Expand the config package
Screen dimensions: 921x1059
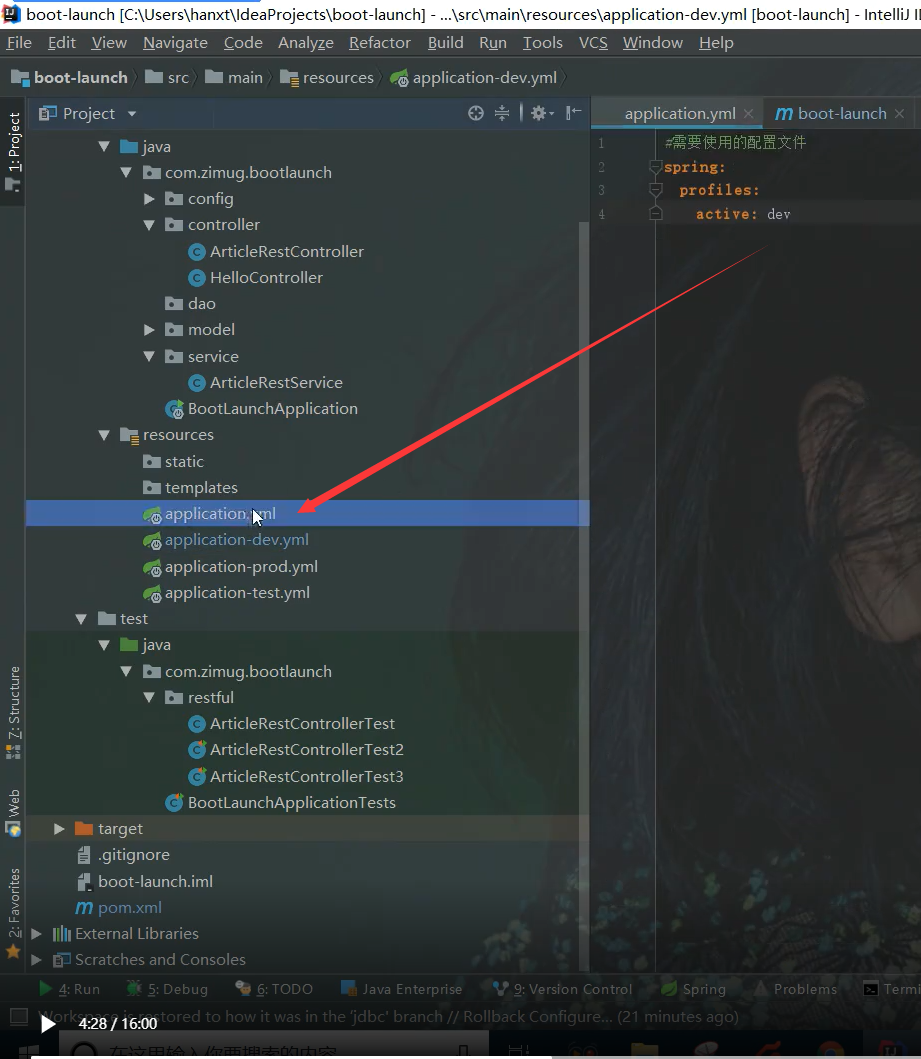[x=149, y=199]
